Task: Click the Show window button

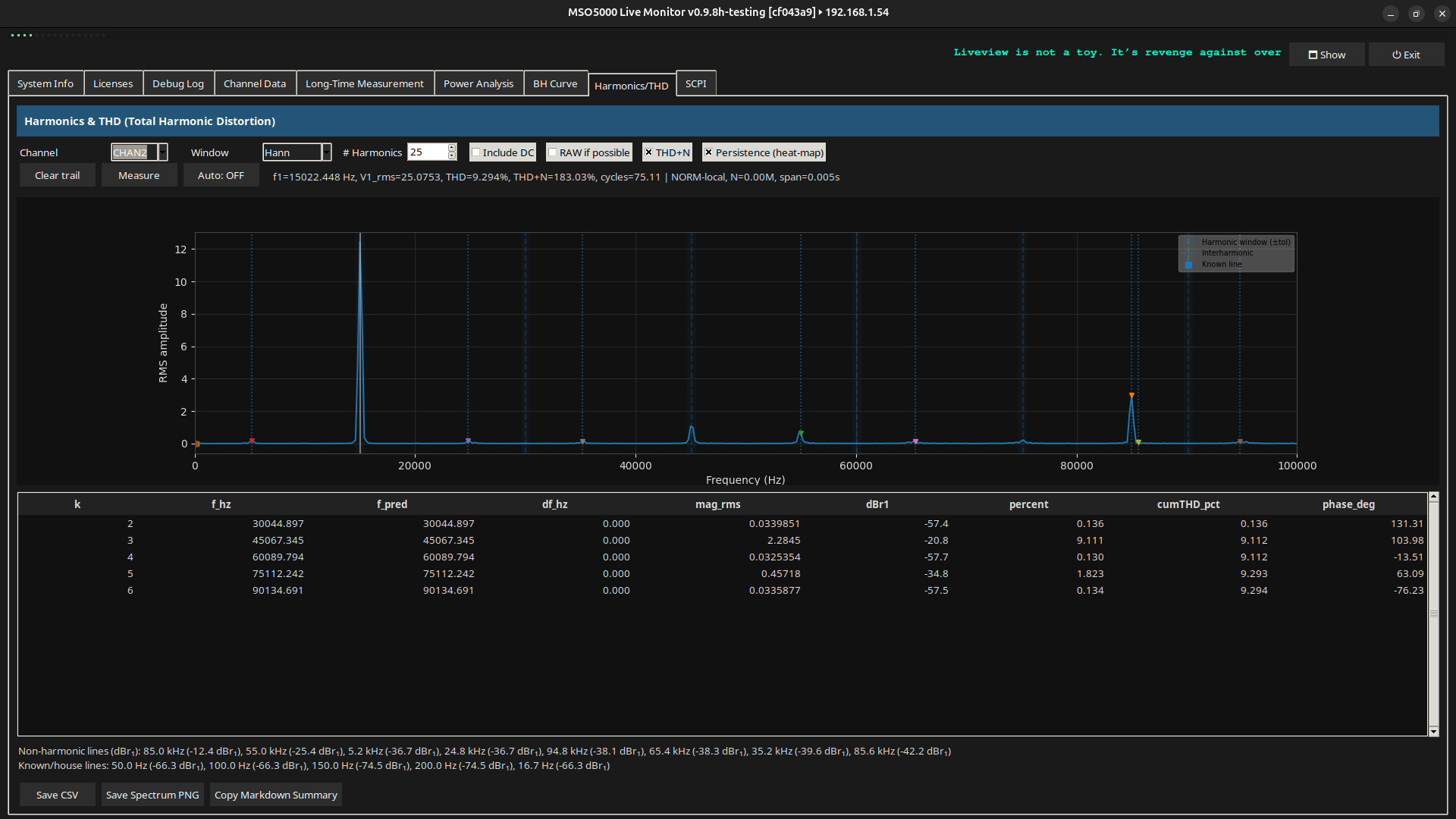Action: (1326, 55)
